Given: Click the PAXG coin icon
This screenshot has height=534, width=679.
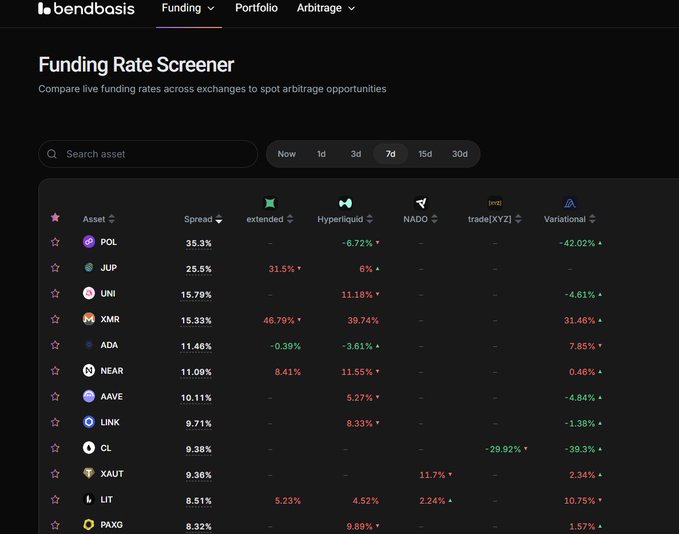Looking at the screenshot, I should tap(89, 525).
